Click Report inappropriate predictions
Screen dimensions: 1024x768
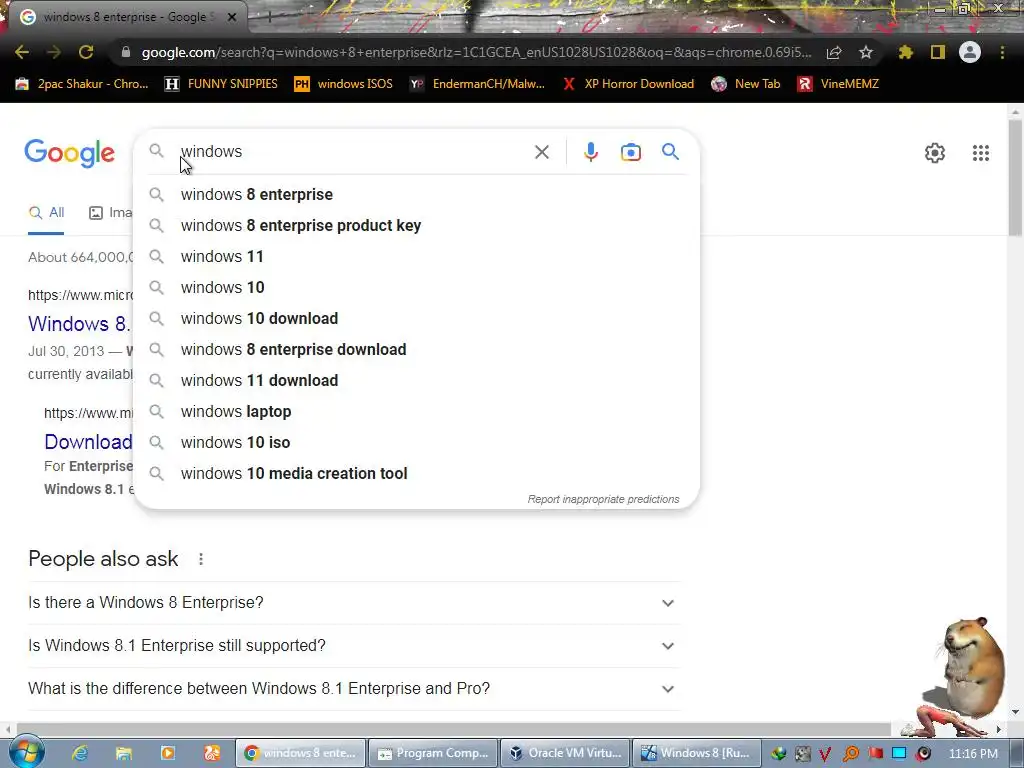click(603, 499)
